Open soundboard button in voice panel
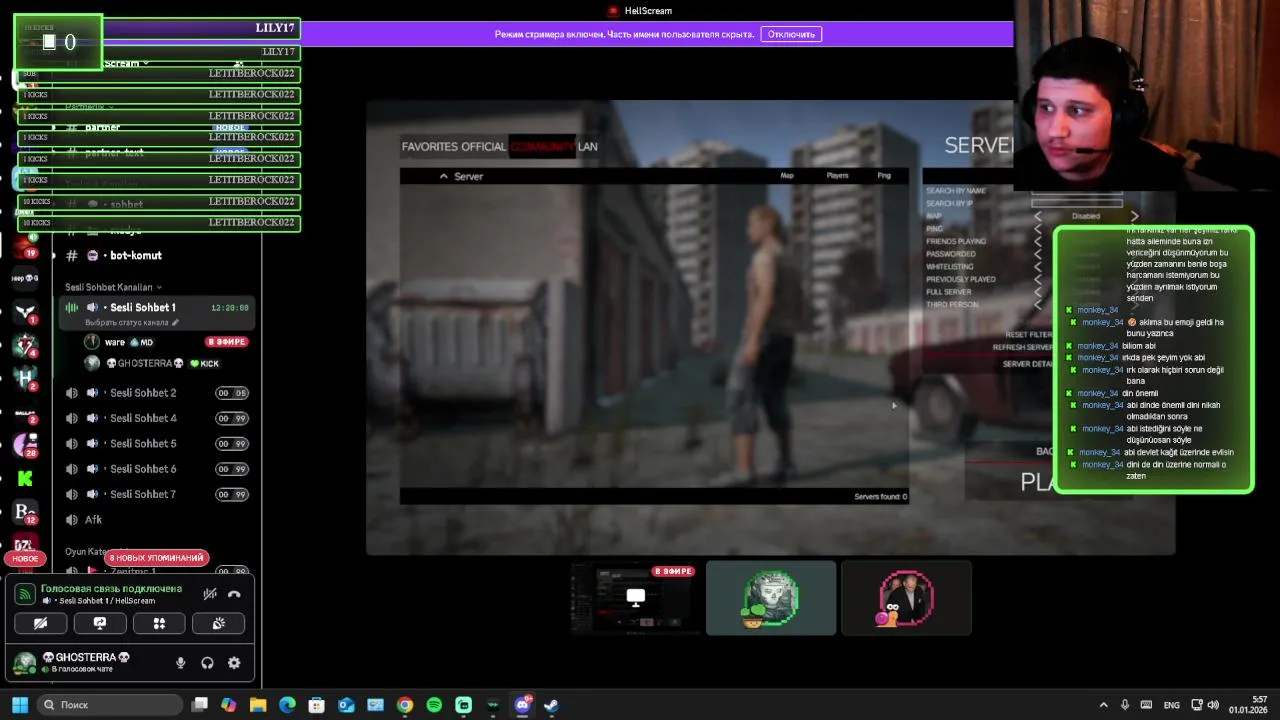Viewport: 1280px width, 720px height. point(219,623)
